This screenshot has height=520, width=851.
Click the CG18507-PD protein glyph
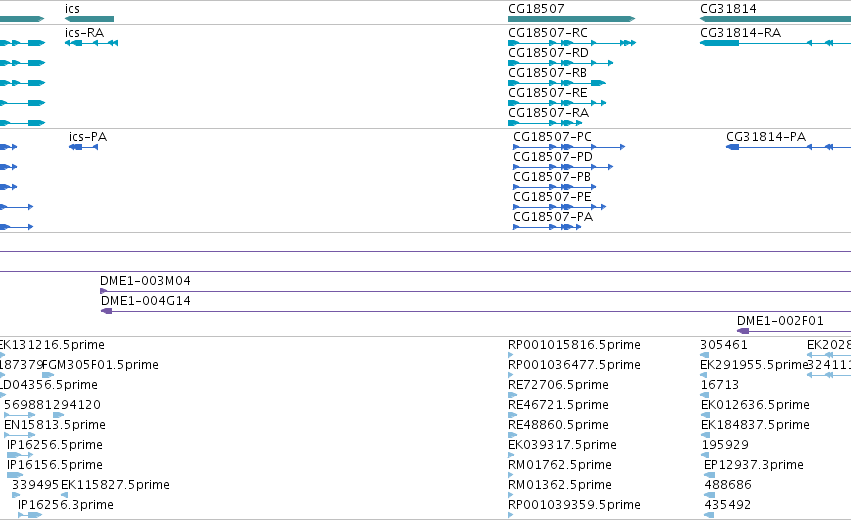click(563, 167)
